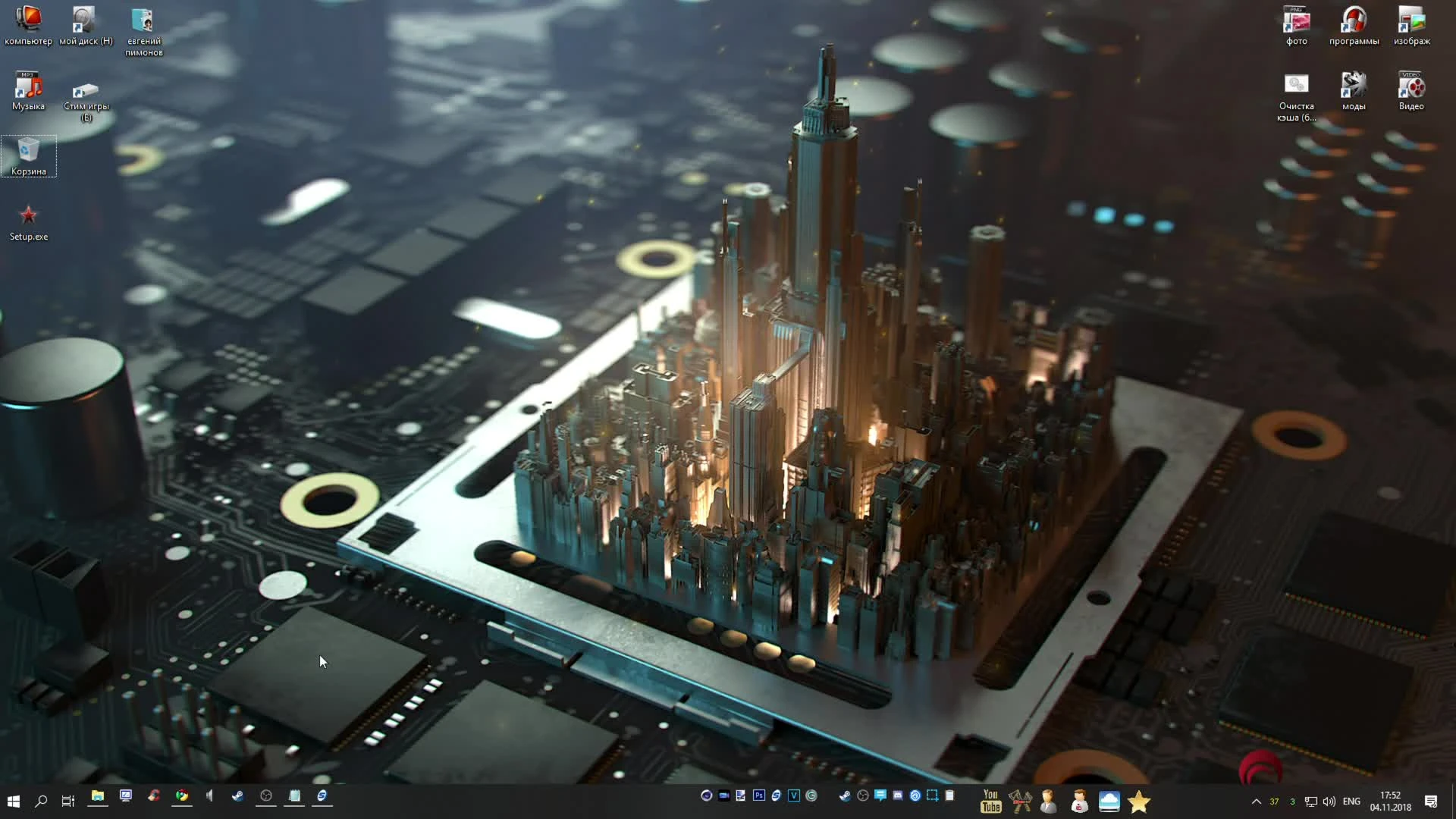Open the Windows Start menu
1456x819 pixels.
pos(13,802)
